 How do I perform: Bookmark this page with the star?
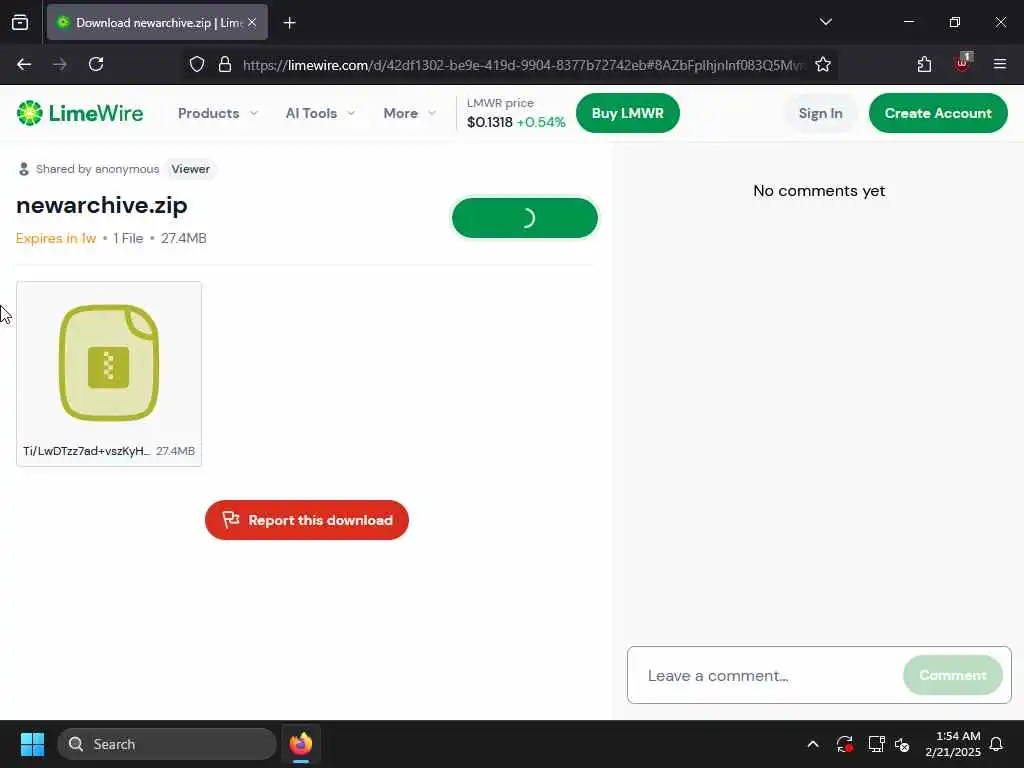coord(823,64)
